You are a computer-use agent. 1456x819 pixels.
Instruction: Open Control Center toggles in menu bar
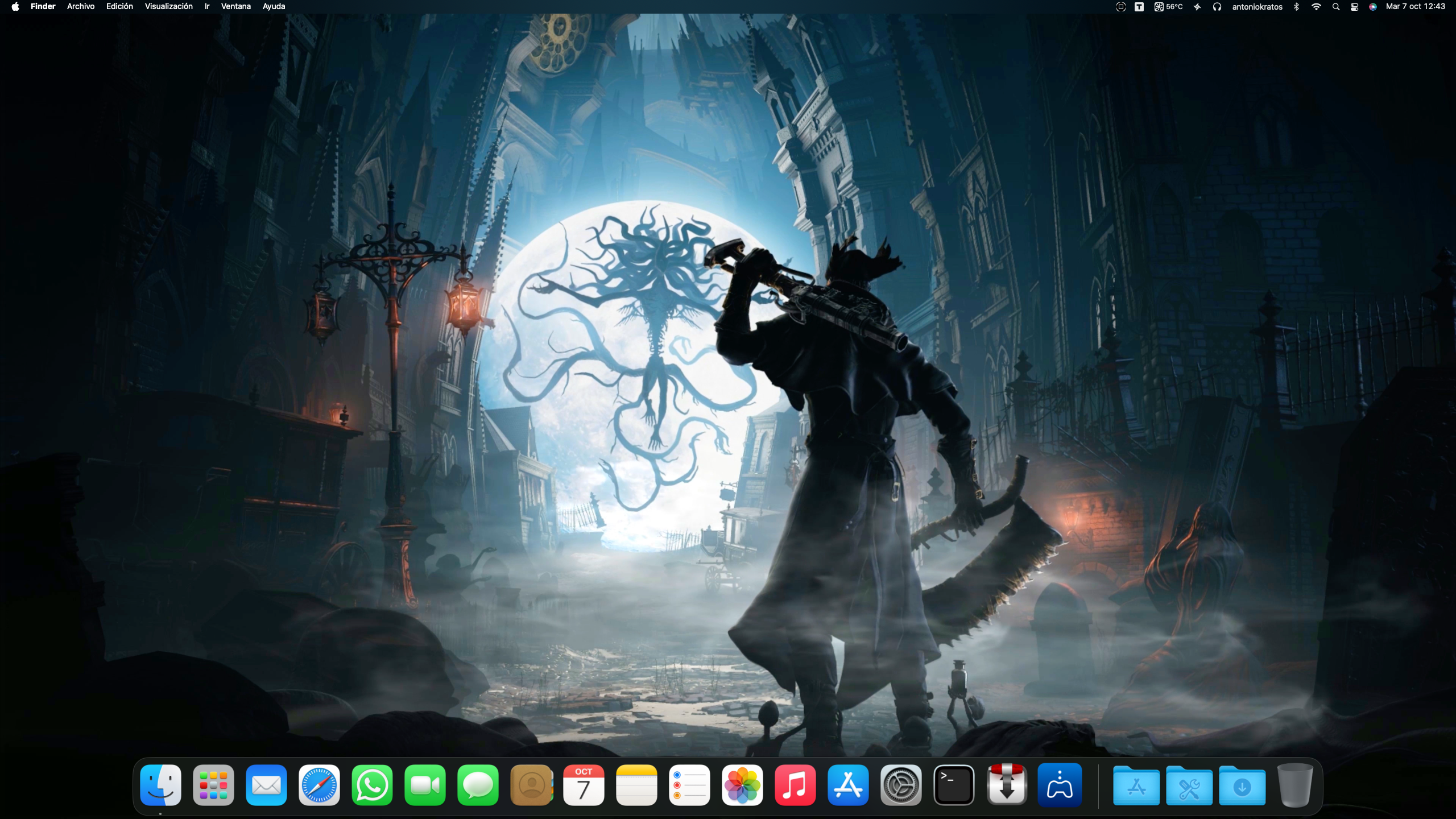pyautogui.click(x=1354, y=7)
